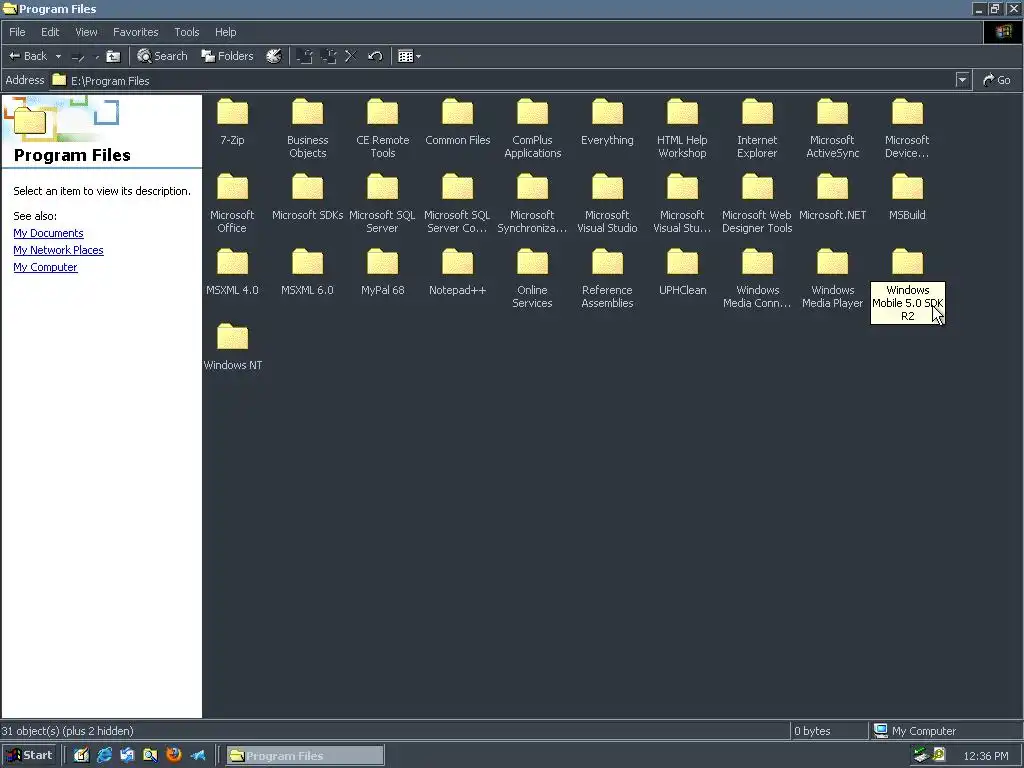
Task: Click the History toolbar icon
Action: (274, 56)
